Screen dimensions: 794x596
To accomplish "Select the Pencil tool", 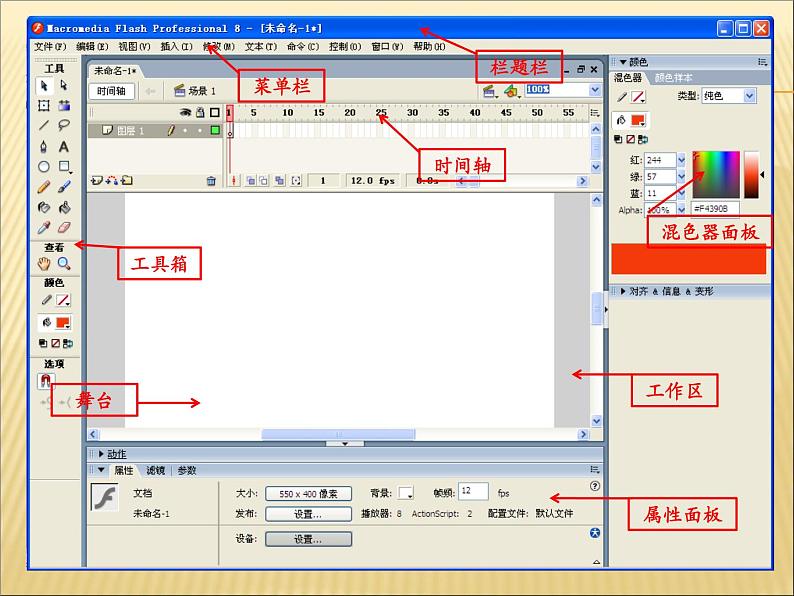I will tap(44, 187).
